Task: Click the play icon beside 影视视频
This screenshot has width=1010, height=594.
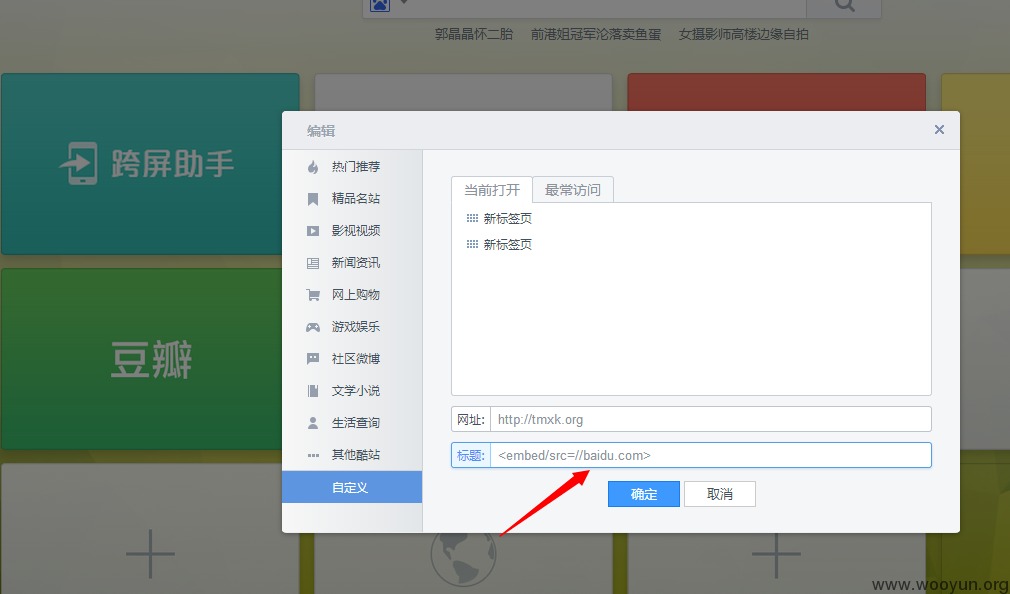Action: pos(313,231)
